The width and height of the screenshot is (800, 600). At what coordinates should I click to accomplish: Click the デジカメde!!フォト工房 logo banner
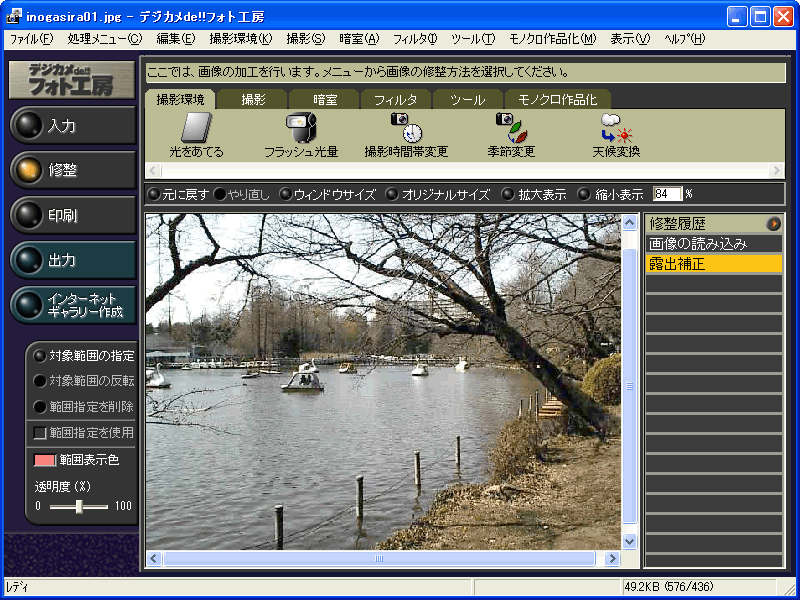tap(72, 80)
